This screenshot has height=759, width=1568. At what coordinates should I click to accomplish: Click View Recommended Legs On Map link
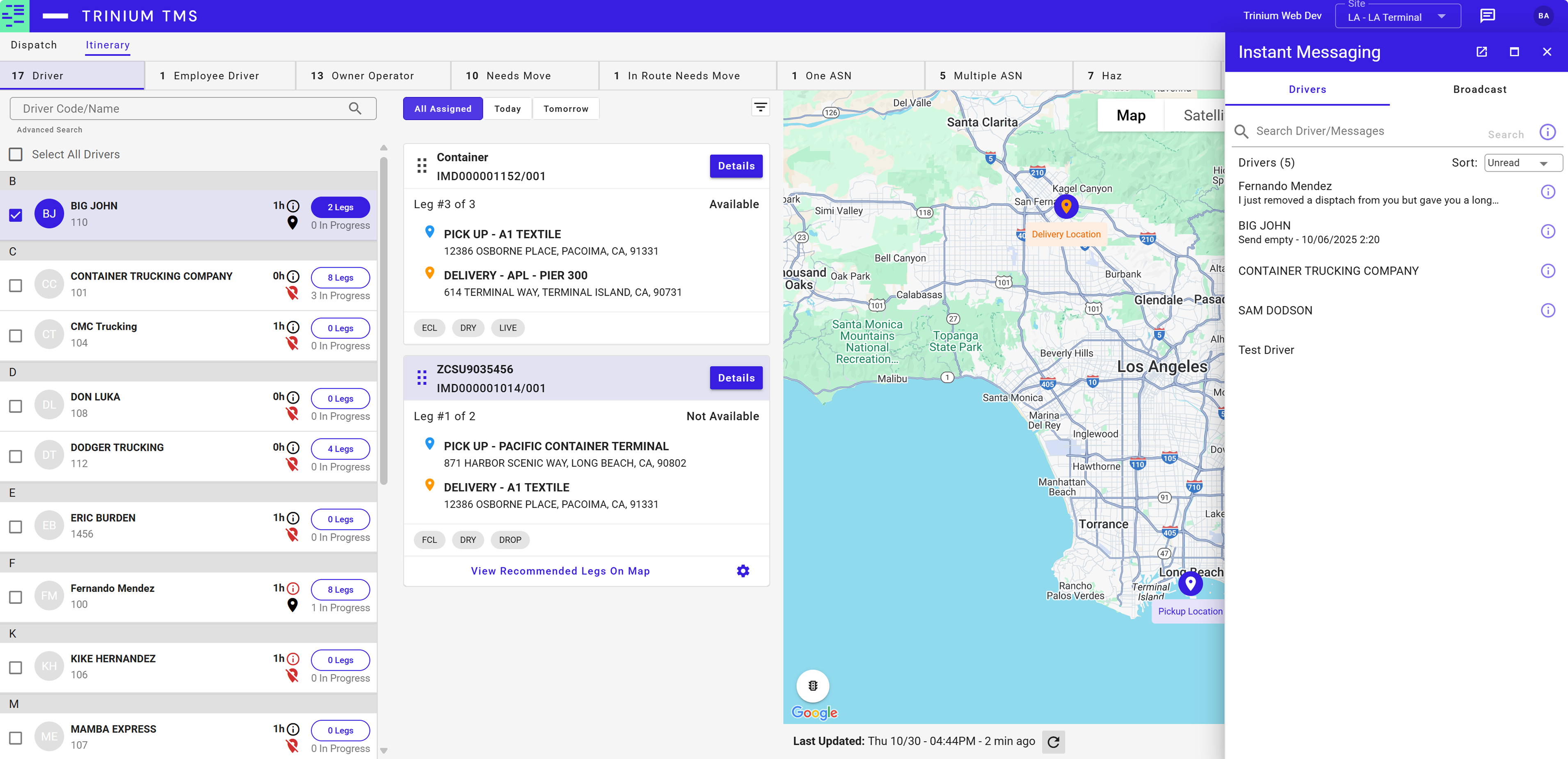point(560,571)
